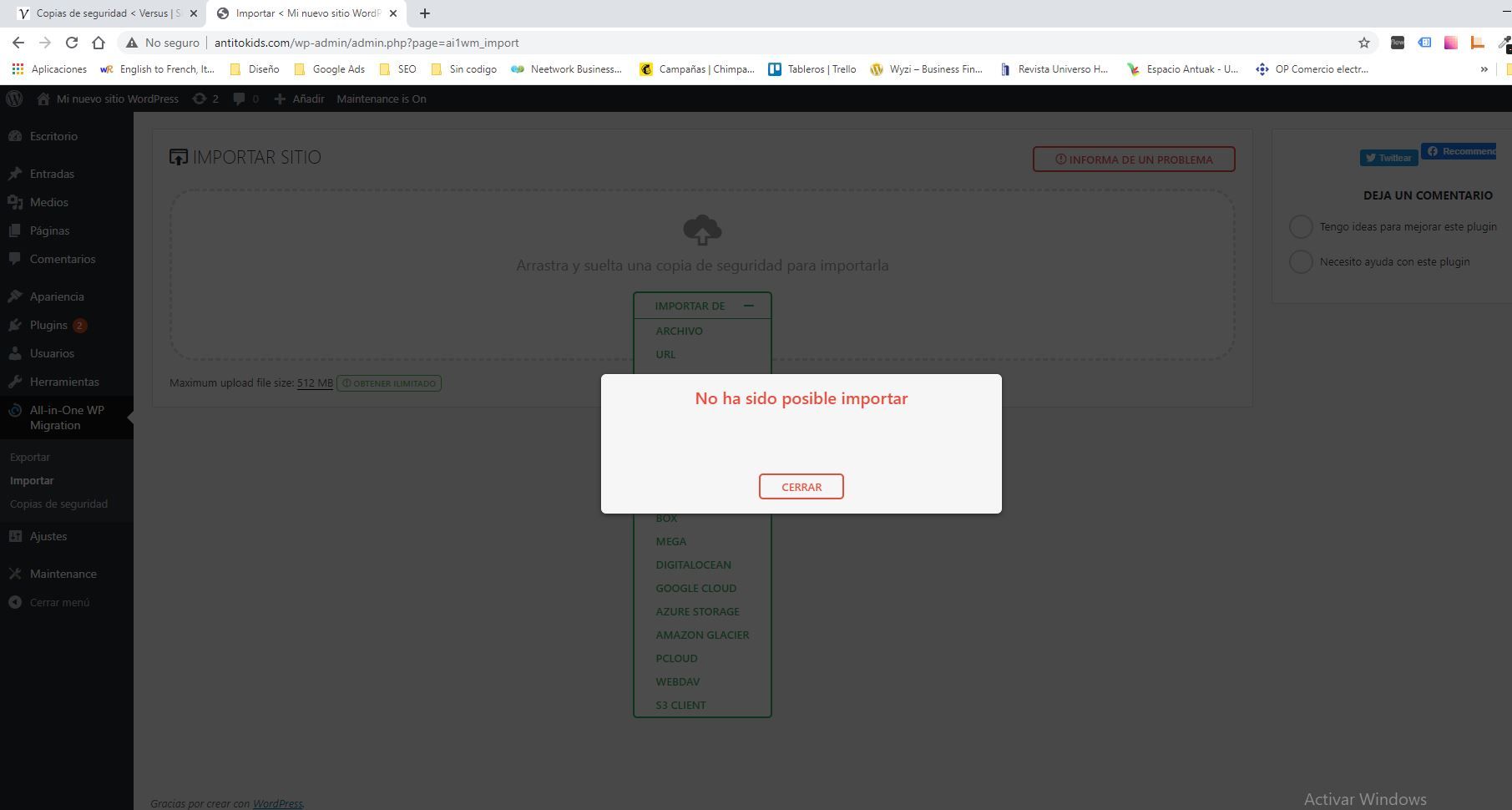Collapse the Importar de dropdown
This screenshot has width=1512, height=810.
coord(702,306)
